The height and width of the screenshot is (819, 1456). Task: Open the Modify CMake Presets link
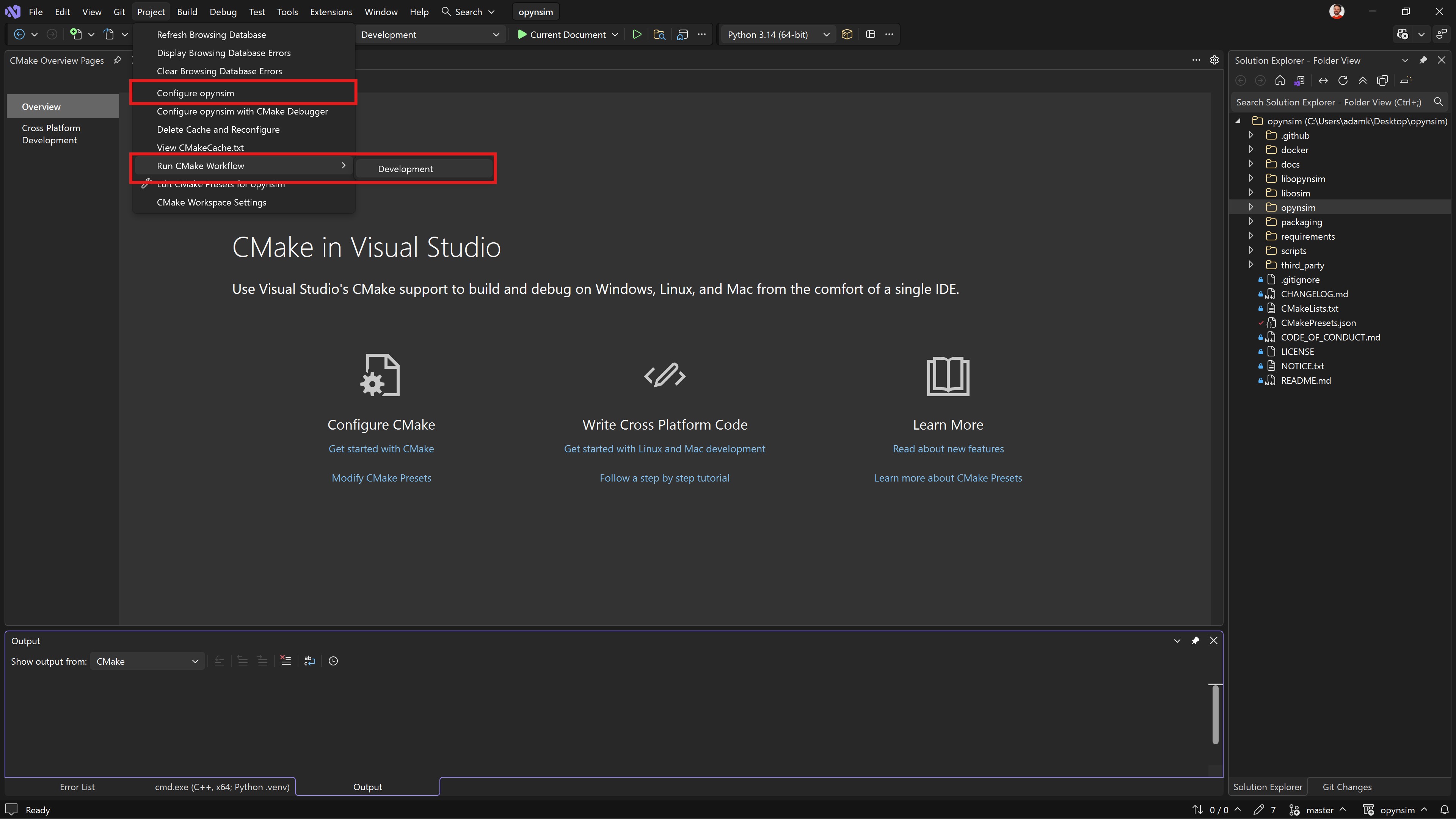tap(381, 478)
